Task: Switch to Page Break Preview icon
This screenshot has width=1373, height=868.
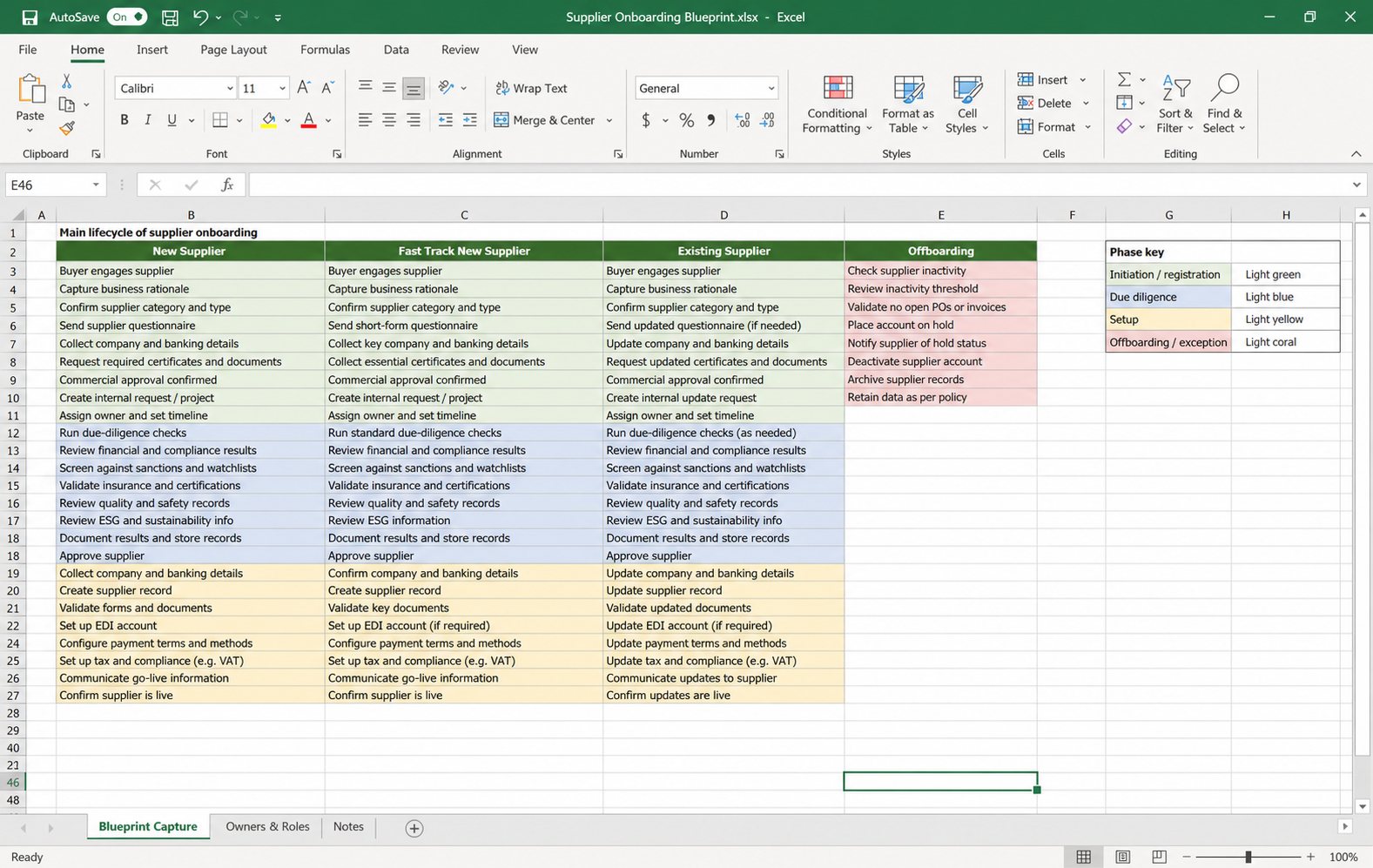Action: click(1159, 858)
